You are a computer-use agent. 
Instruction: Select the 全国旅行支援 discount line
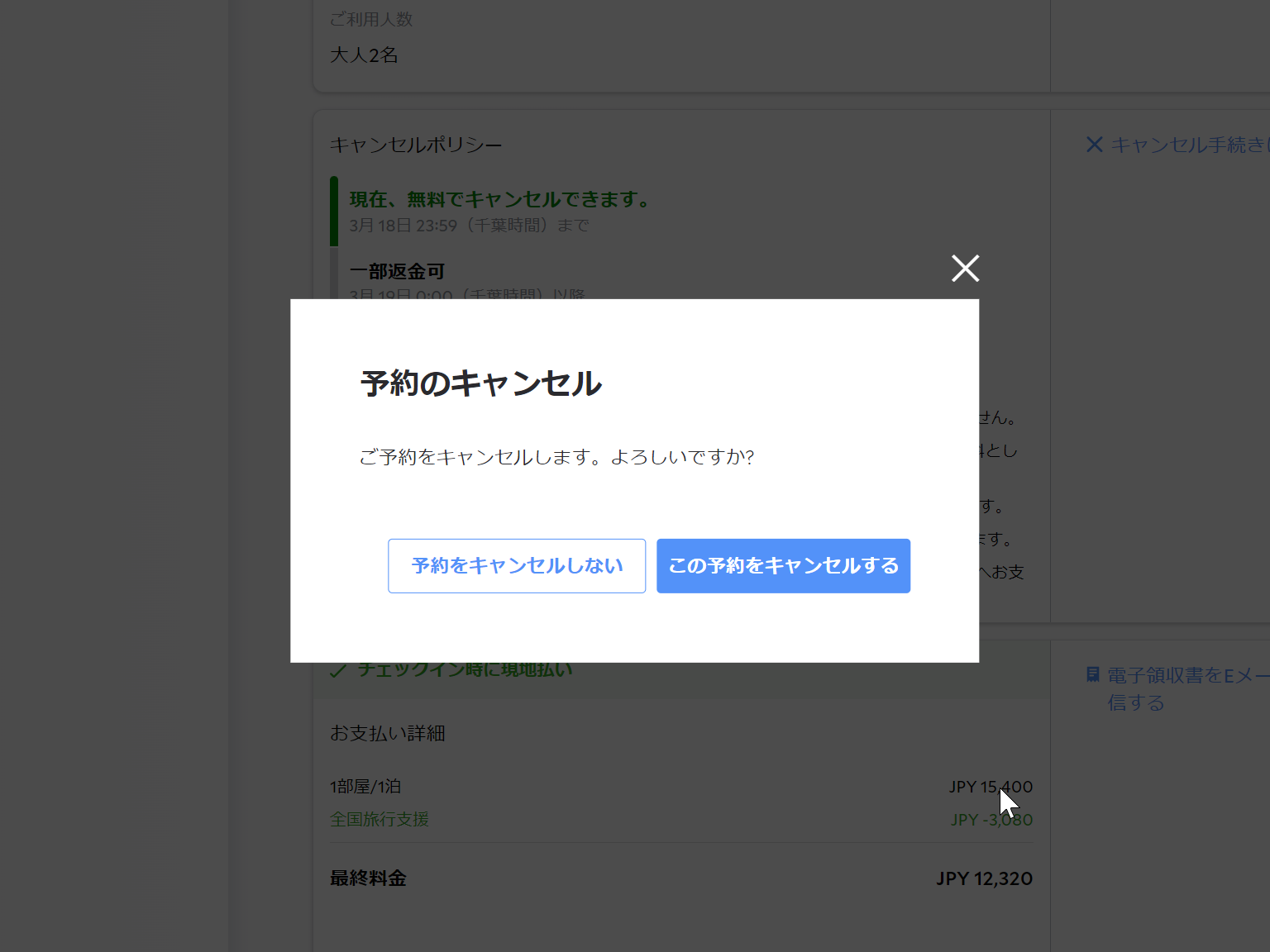coord(380,819)
